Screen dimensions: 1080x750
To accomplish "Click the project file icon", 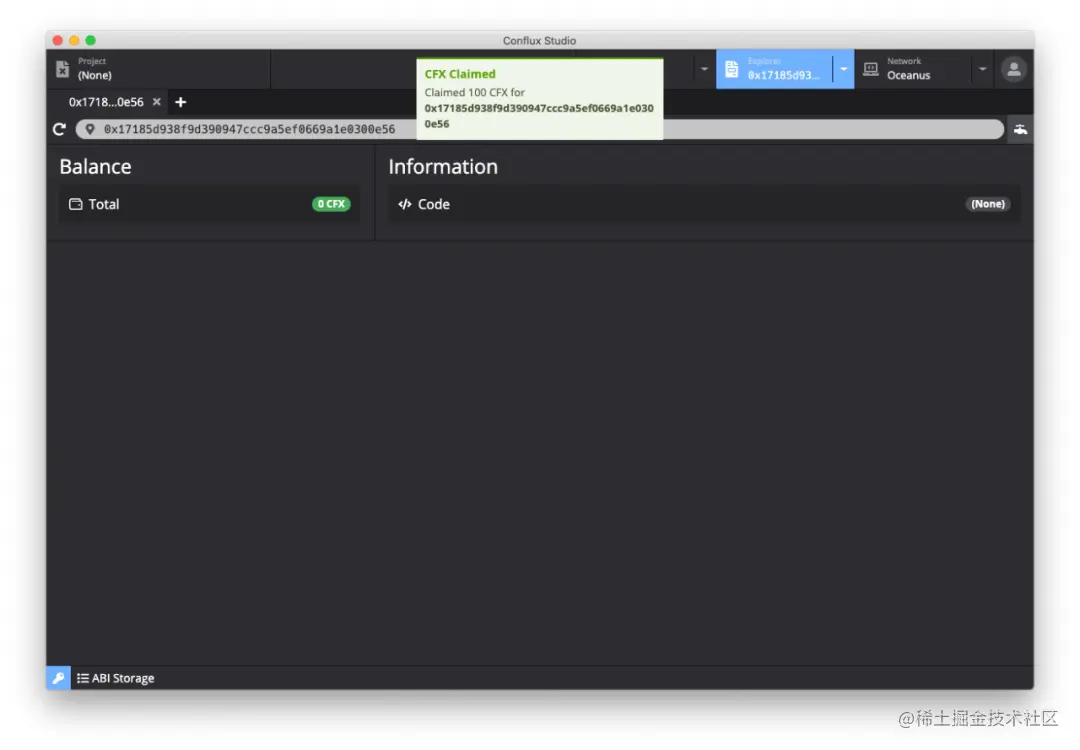I will (63, 69).
